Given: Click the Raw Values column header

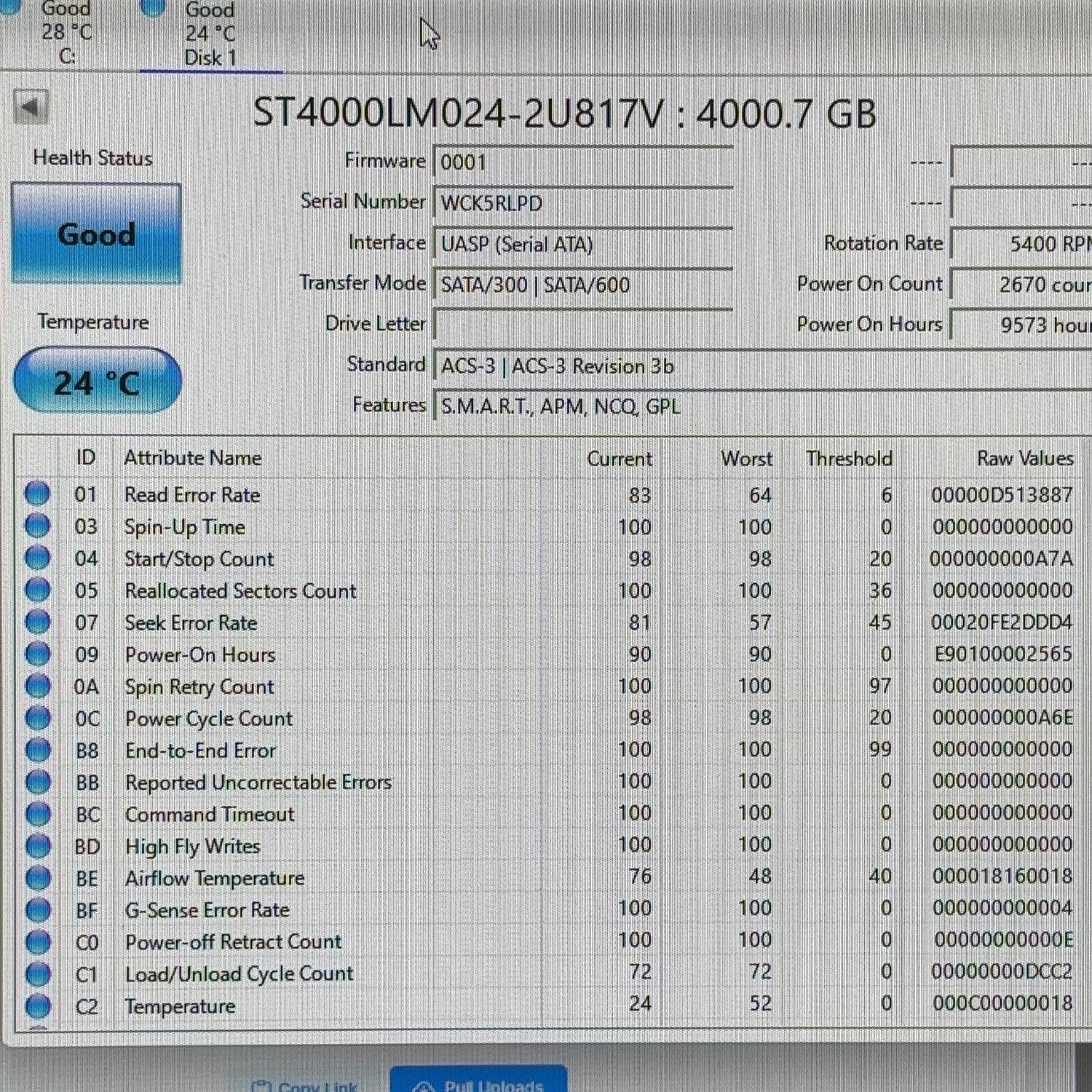Looking at the screenshot, I should click(x=1025, y=458).
